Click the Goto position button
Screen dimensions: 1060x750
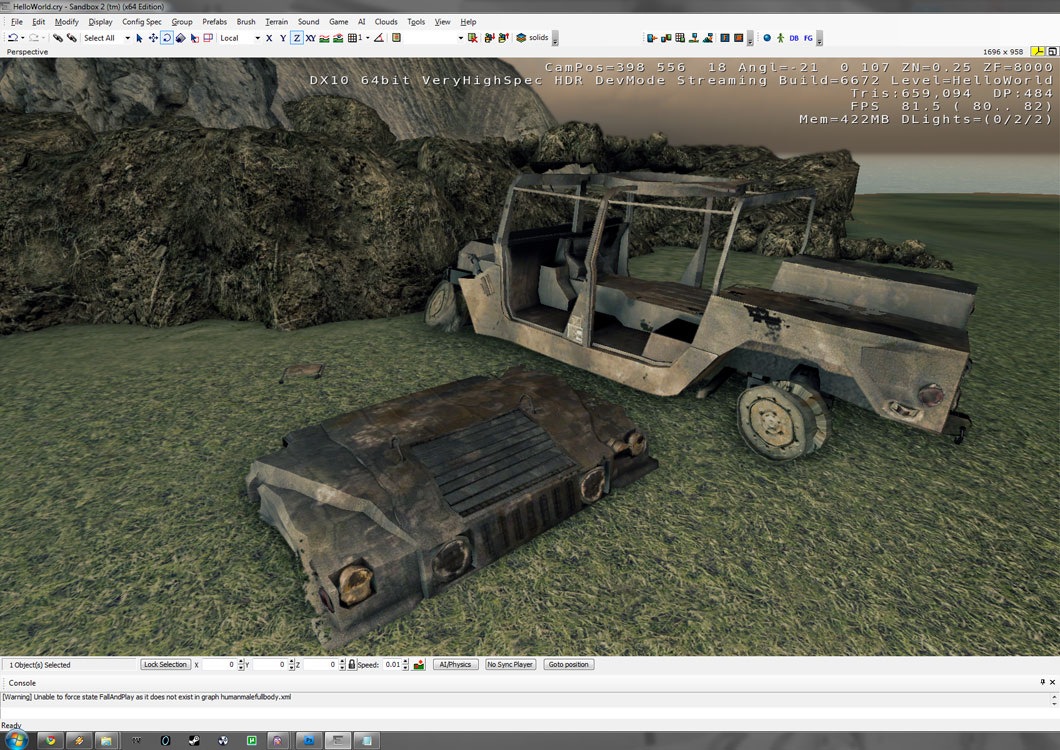[x=569, y=665]
